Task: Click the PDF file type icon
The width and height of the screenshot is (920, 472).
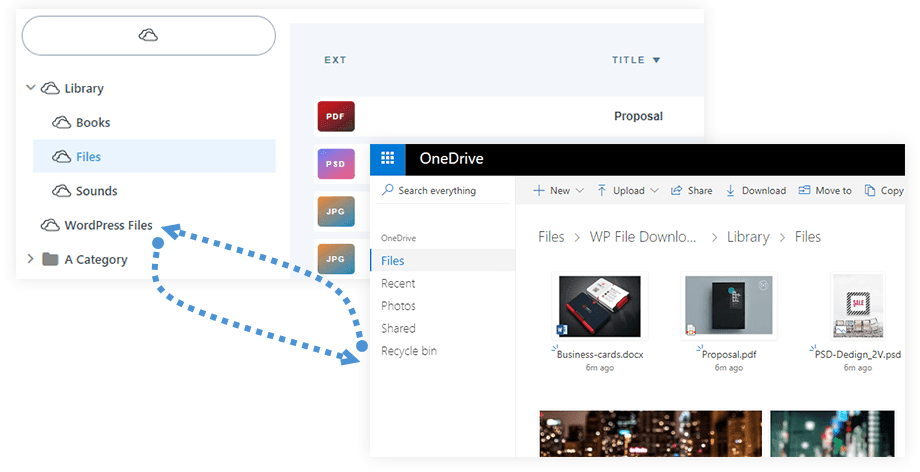Action: [336, 116]
